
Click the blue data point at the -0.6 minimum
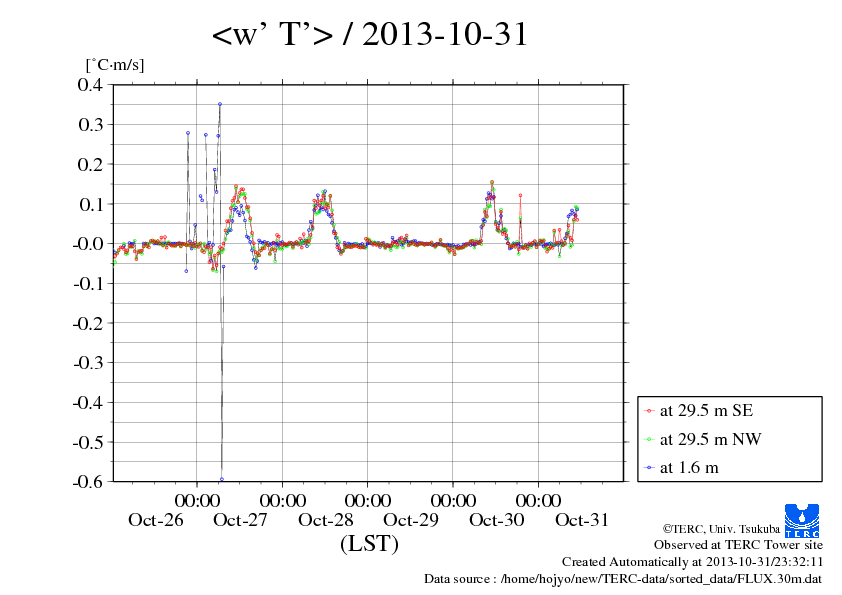click(222, 479)
